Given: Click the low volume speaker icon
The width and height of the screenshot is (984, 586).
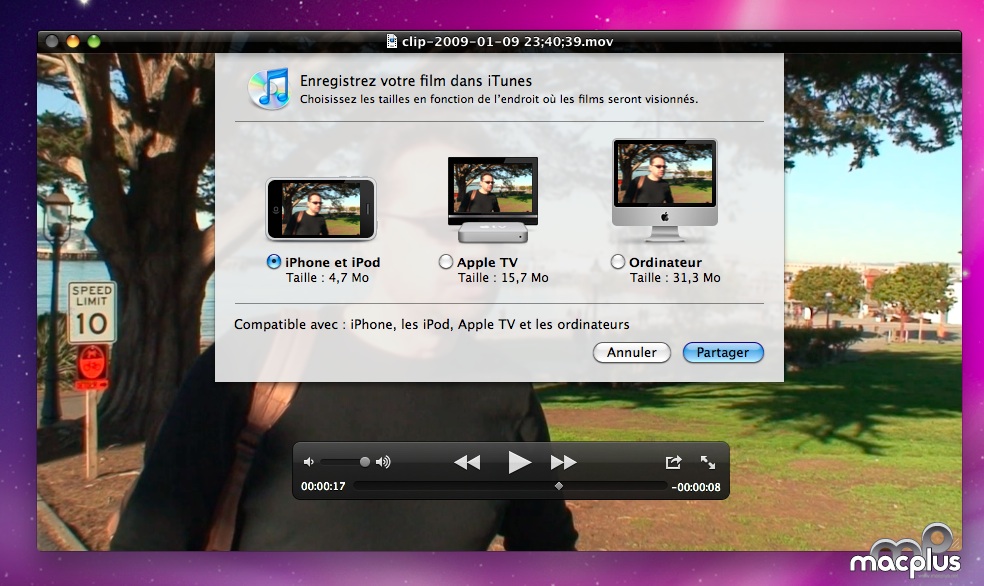Looking at the screenshot, I should pos(309,462).
